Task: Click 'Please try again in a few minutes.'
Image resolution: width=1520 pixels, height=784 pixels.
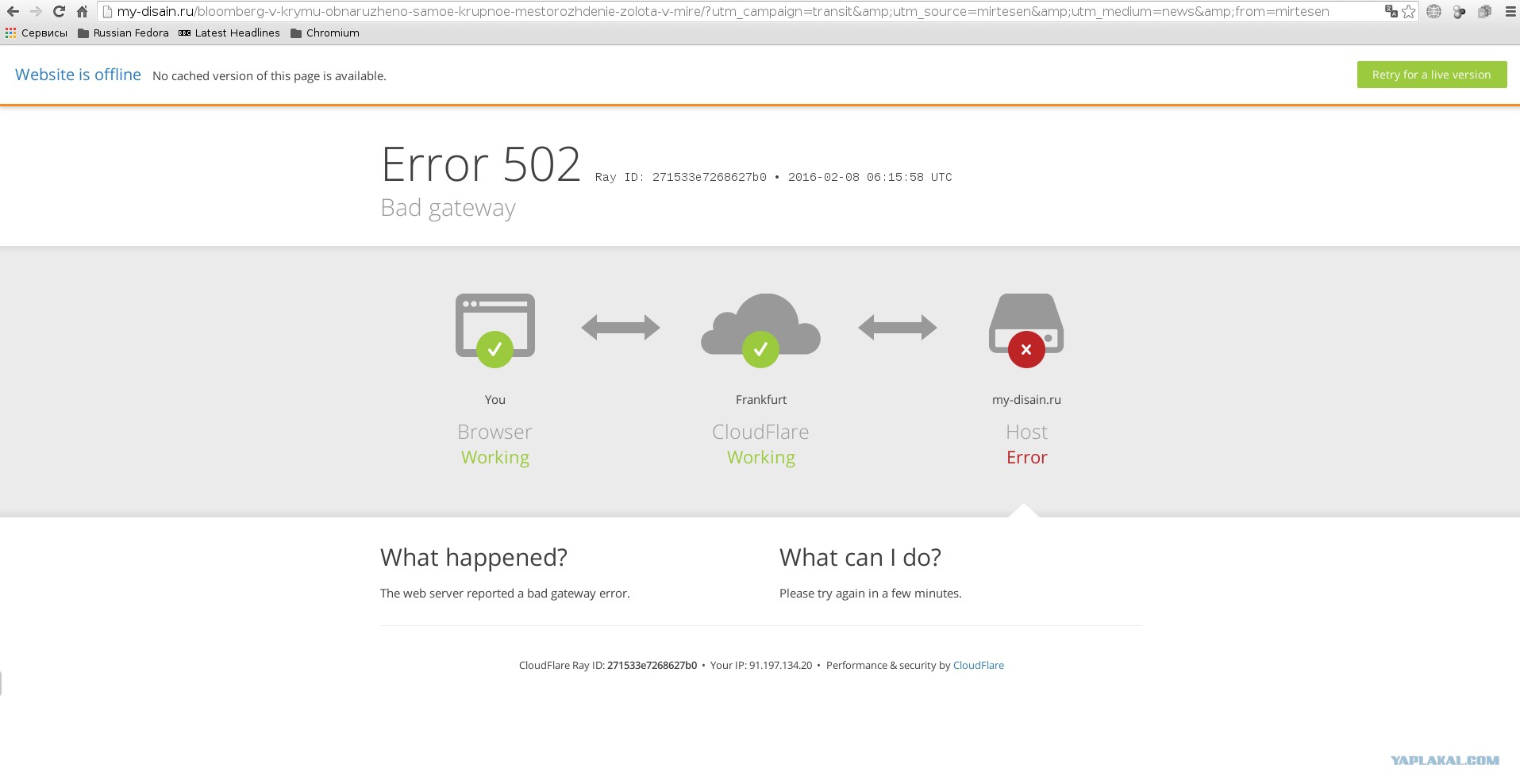Action: click(871, 594)
